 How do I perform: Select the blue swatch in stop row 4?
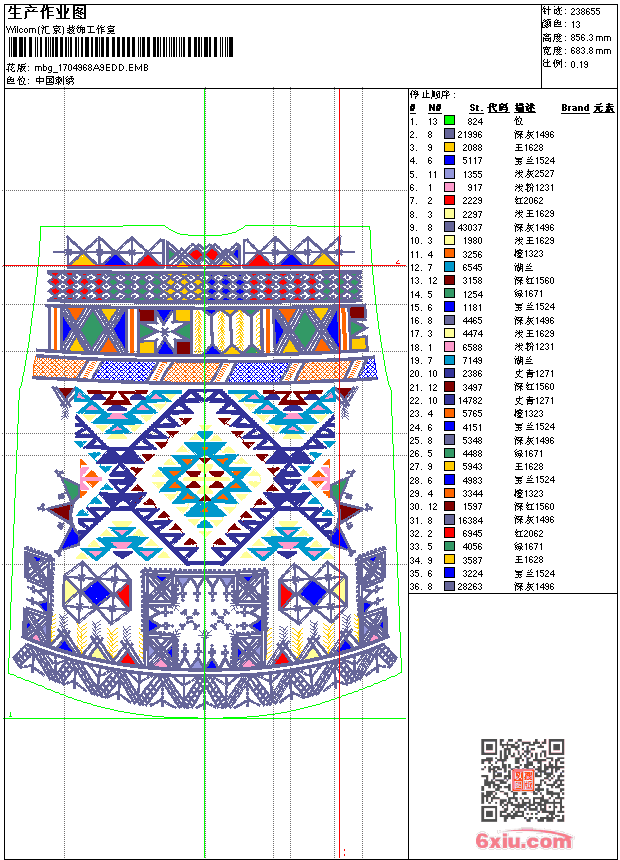(449, 160)
